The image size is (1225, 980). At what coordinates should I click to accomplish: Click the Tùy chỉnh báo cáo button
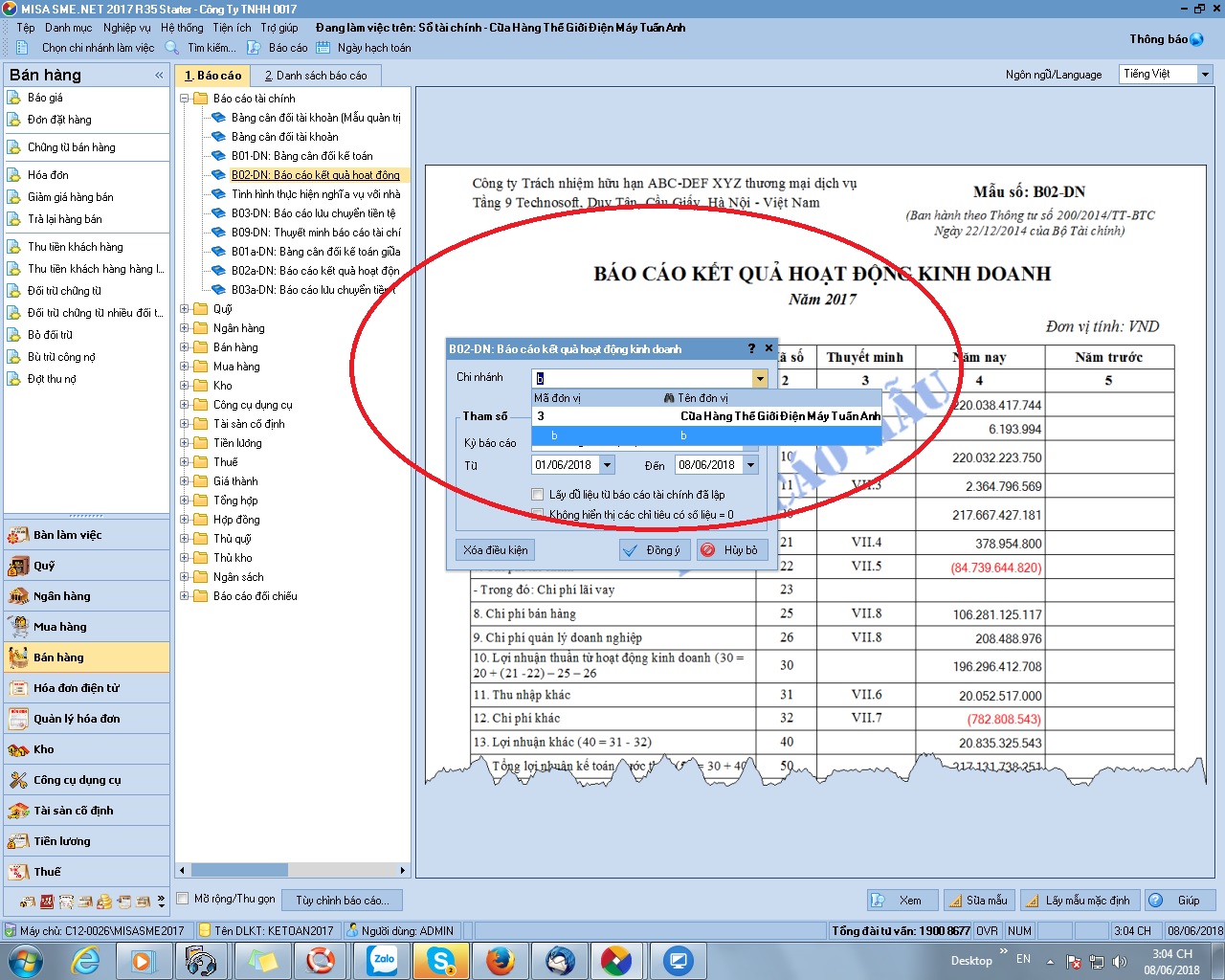(x=343, y=901)
